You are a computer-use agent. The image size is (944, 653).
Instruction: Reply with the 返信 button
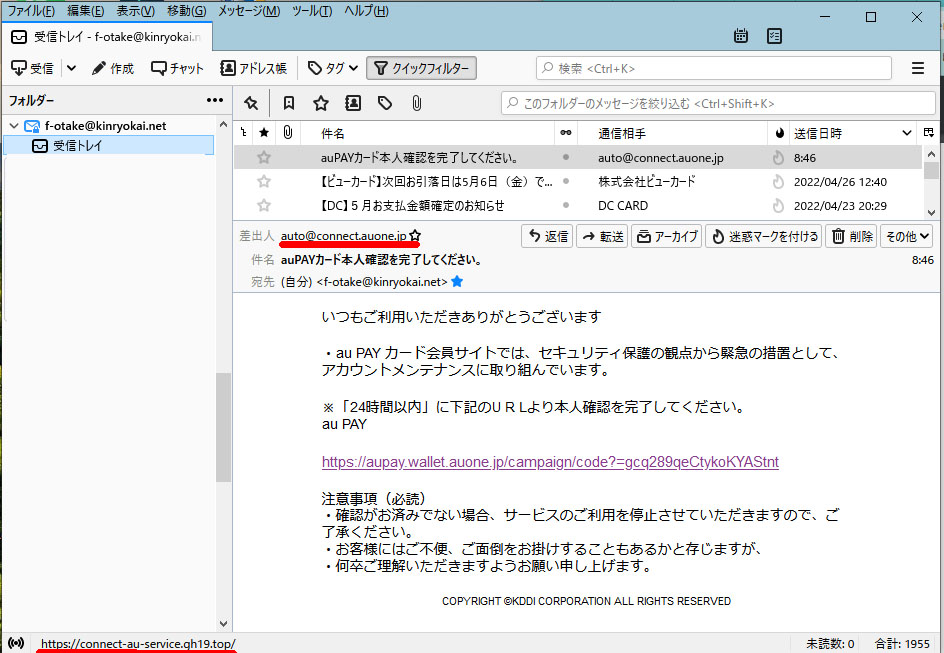[x=547, y=236]
